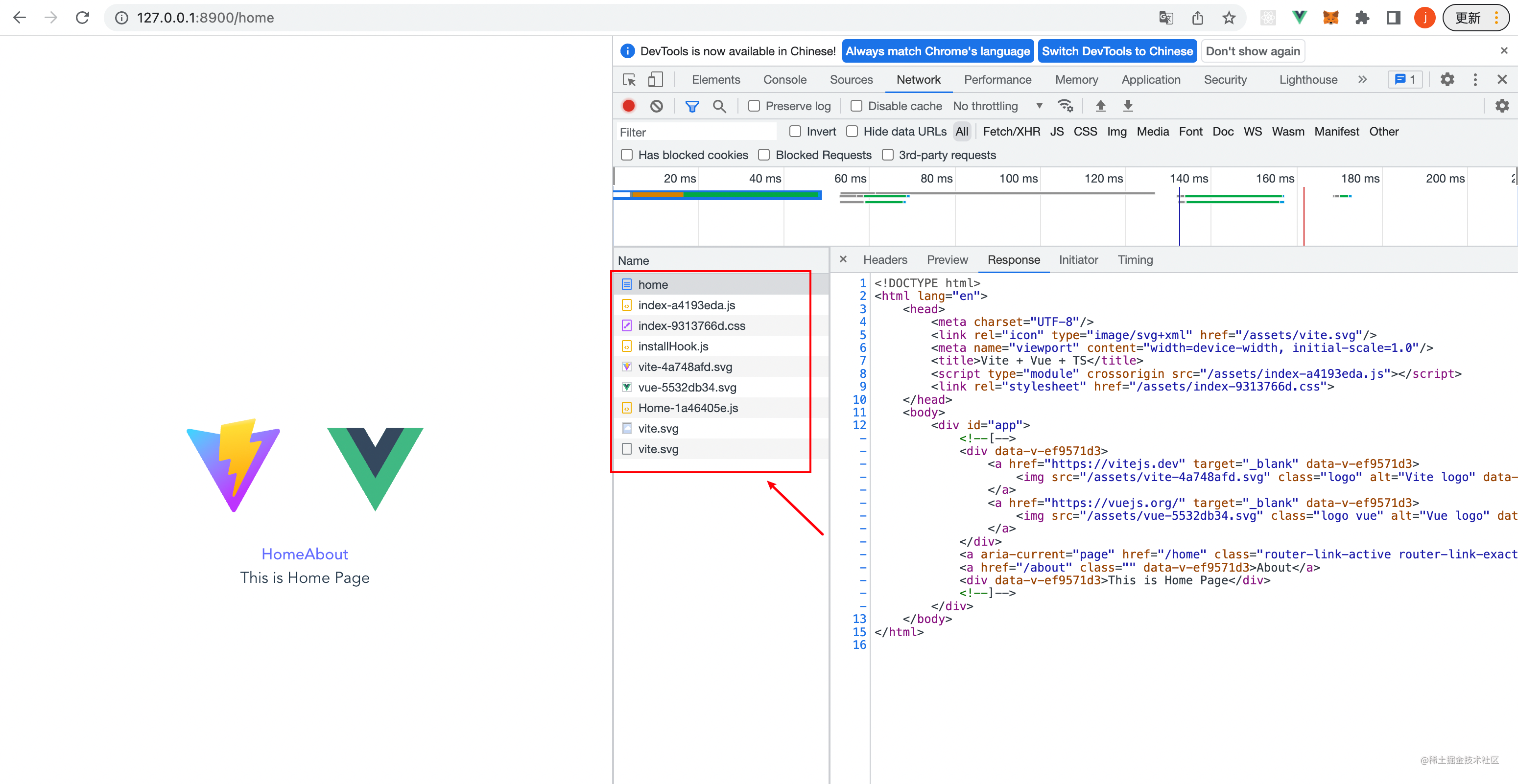Screen dimensions: 1518x784
Task: Tick the Hide data URLs checkbox
Action: coord(852,131)
